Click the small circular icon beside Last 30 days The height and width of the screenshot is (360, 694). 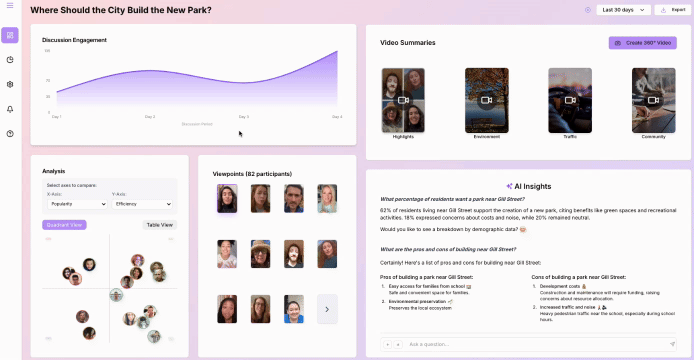pyautogui.click(x=588, y=10)
